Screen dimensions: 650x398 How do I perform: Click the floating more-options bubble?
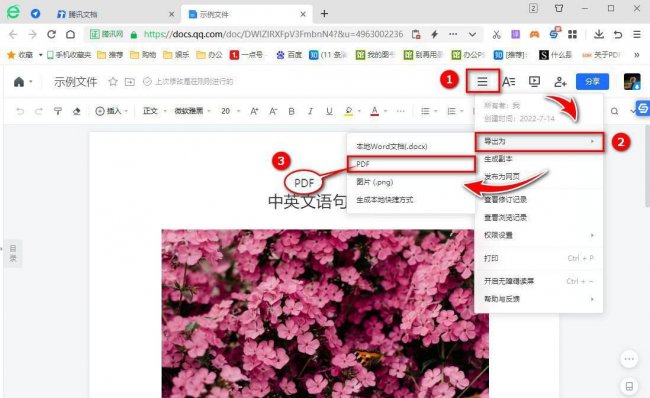pos(629,359)
